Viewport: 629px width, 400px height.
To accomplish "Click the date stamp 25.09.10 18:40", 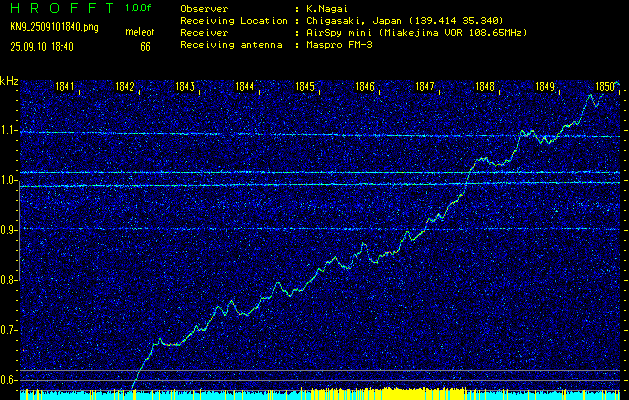I will [x=42, y=47].
